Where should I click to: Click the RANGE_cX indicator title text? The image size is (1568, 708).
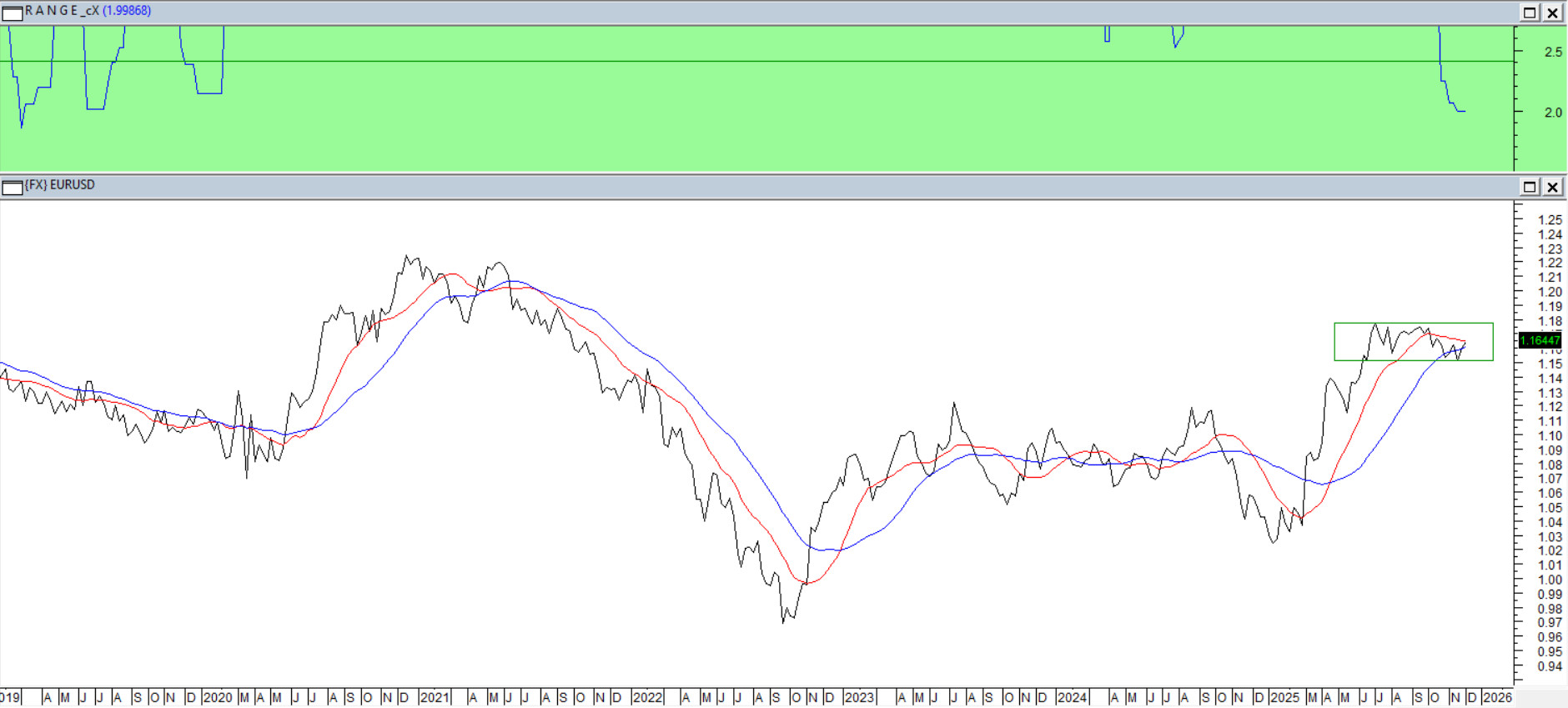[62, 11]
